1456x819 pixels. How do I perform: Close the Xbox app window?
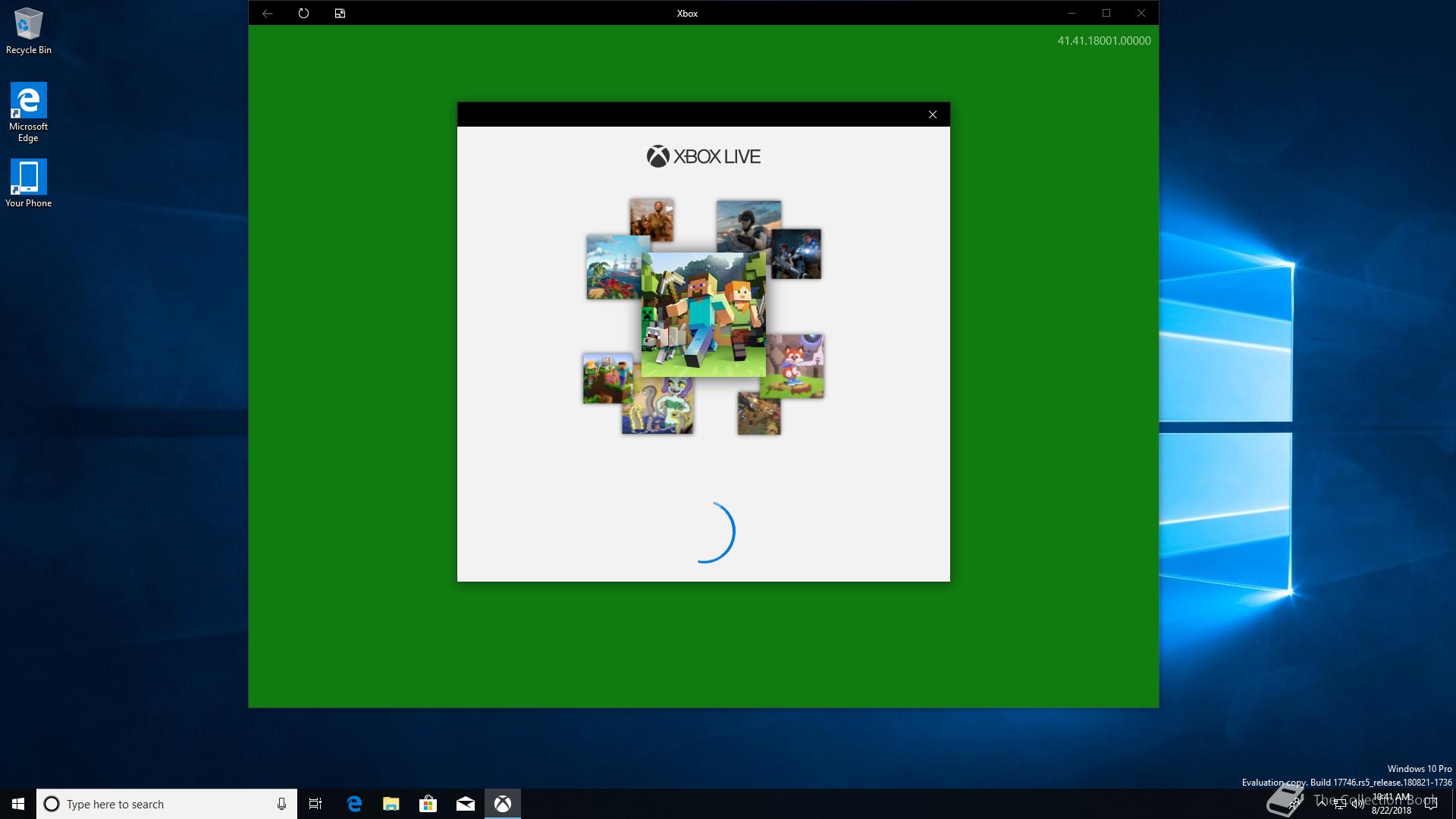click(1141, 13)
